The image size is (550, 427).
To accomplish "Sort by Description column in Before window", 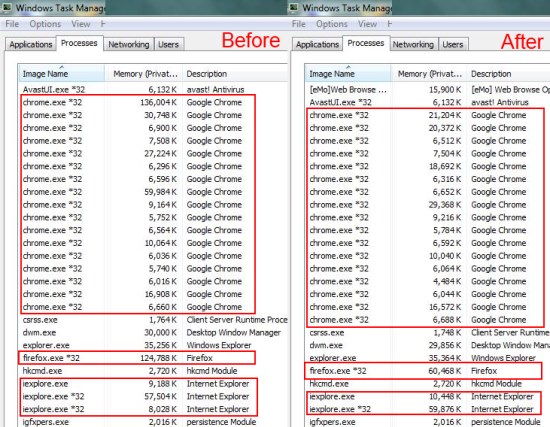I will [x=235, y=73].
